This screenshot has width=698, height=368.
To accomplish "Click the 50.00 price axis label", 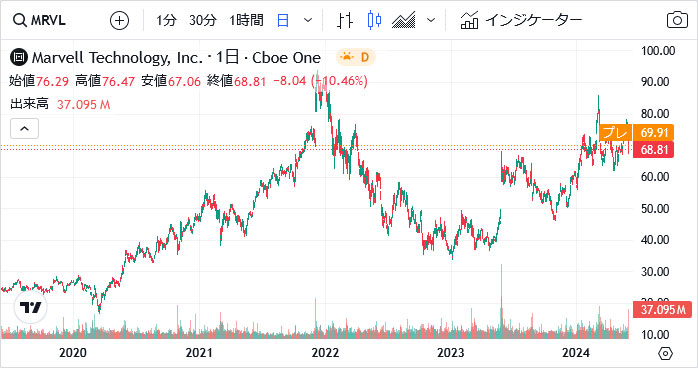I will [655, 209].
